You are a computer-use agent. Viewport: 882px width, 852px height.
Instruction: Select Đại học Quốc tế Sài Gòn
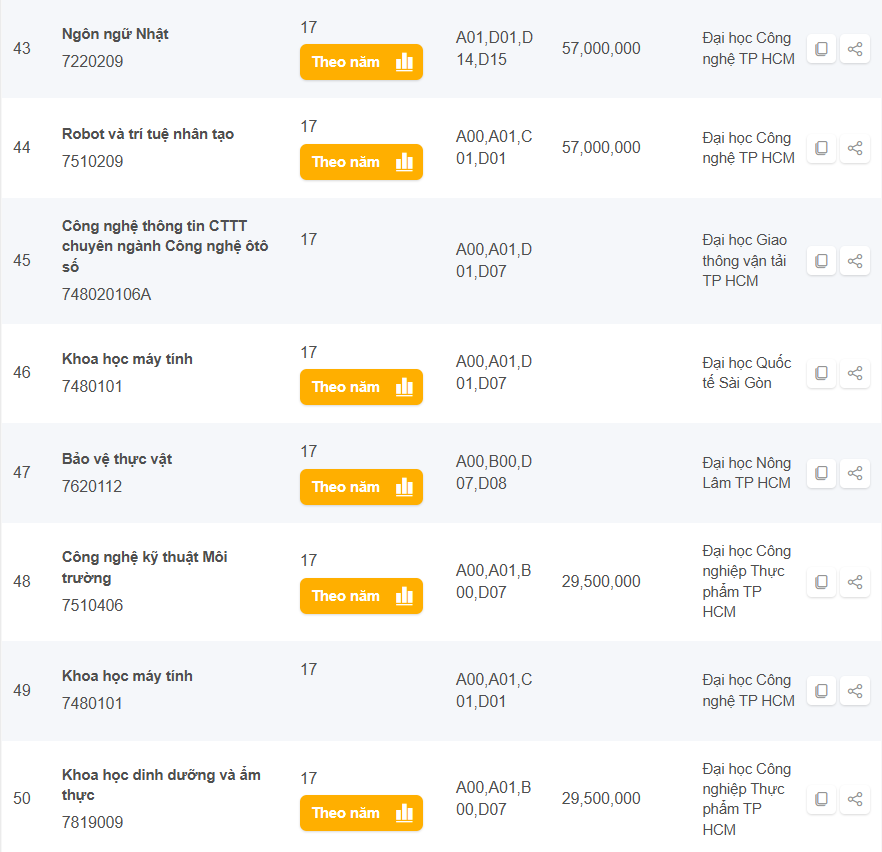(746, 373)
